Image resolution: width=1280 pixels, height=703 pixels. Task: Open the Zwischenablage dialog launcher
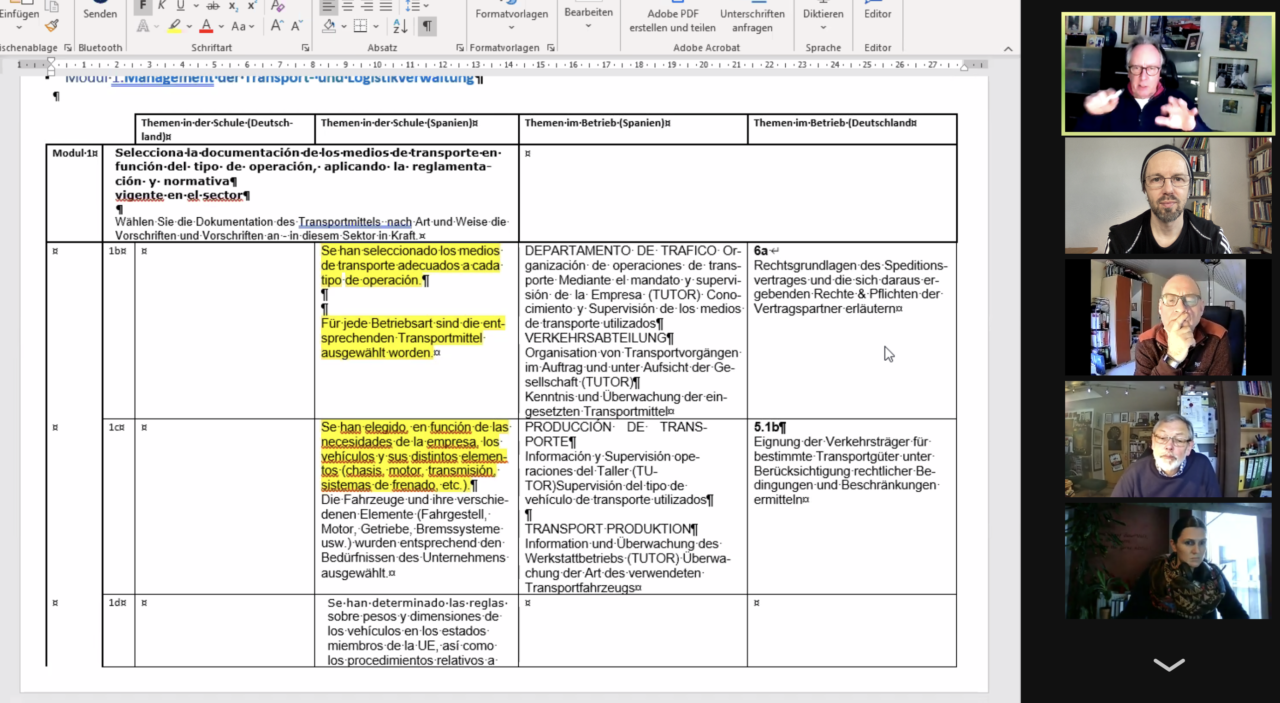pyautogui.click(x=68, y=47)
